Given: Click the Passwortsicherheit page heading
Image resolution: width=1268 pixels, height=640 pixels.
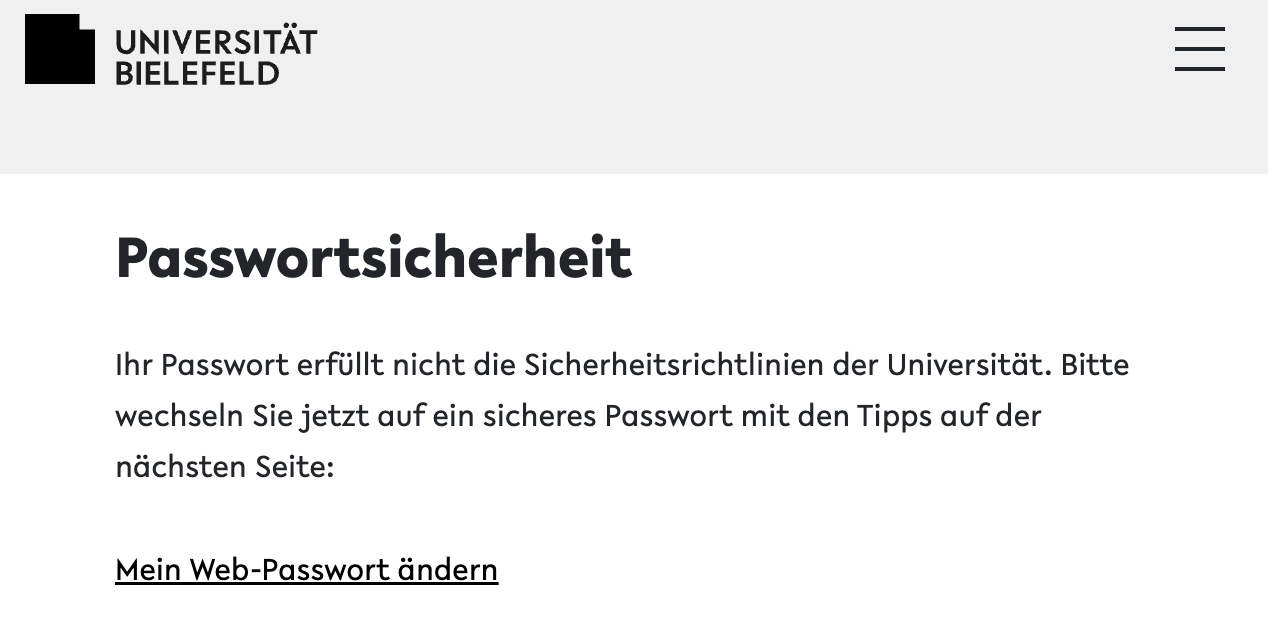Looking at the screenshot, I should tap(373, 257).
